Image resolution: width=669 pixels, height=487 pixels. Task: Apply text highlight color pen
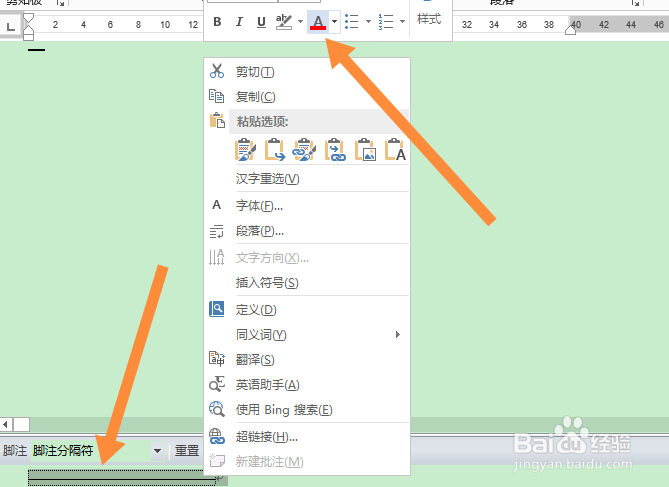(284, 22)
